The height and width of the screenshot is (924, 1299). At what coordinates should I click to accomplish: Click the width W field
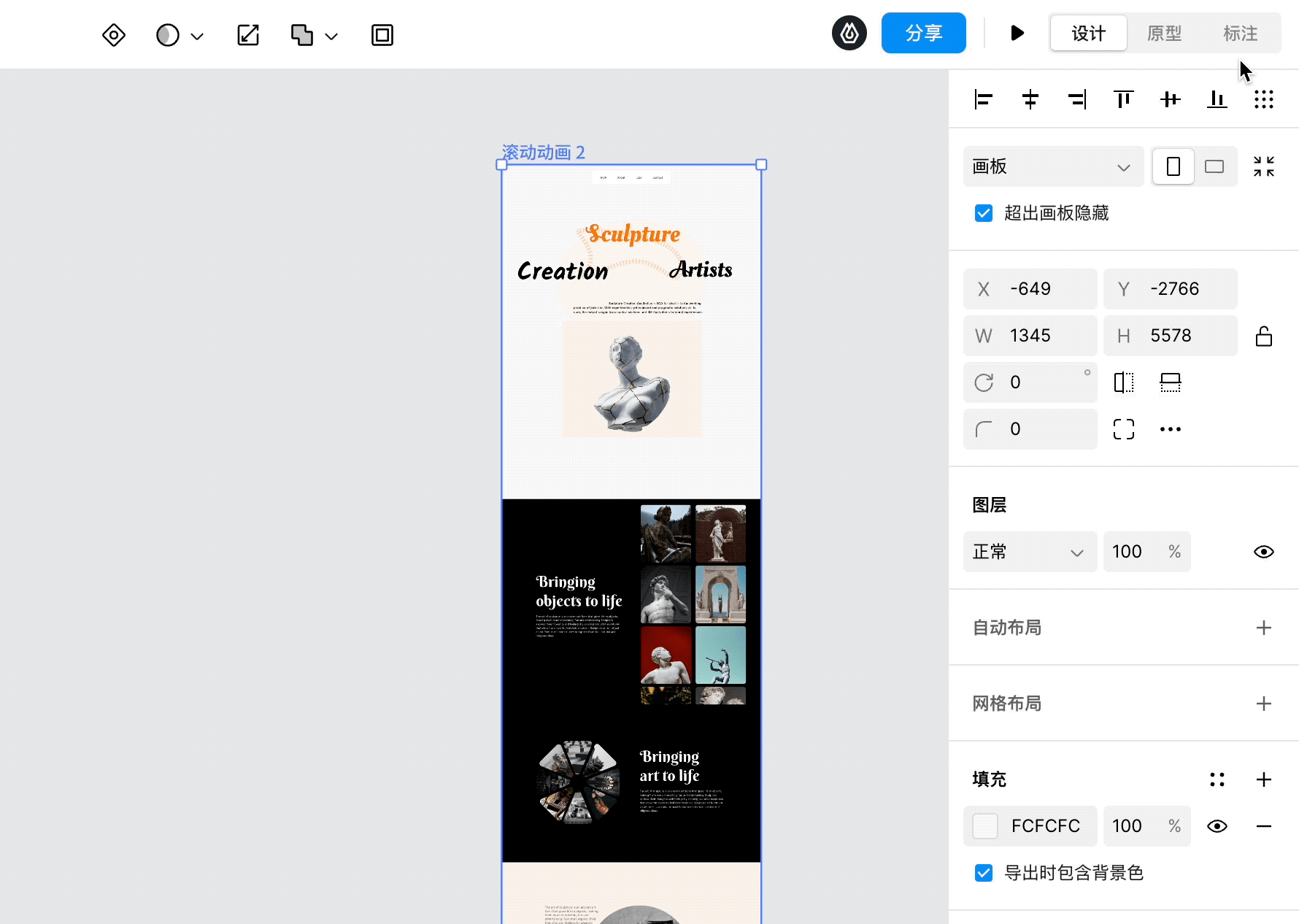tap(1030, 336)
